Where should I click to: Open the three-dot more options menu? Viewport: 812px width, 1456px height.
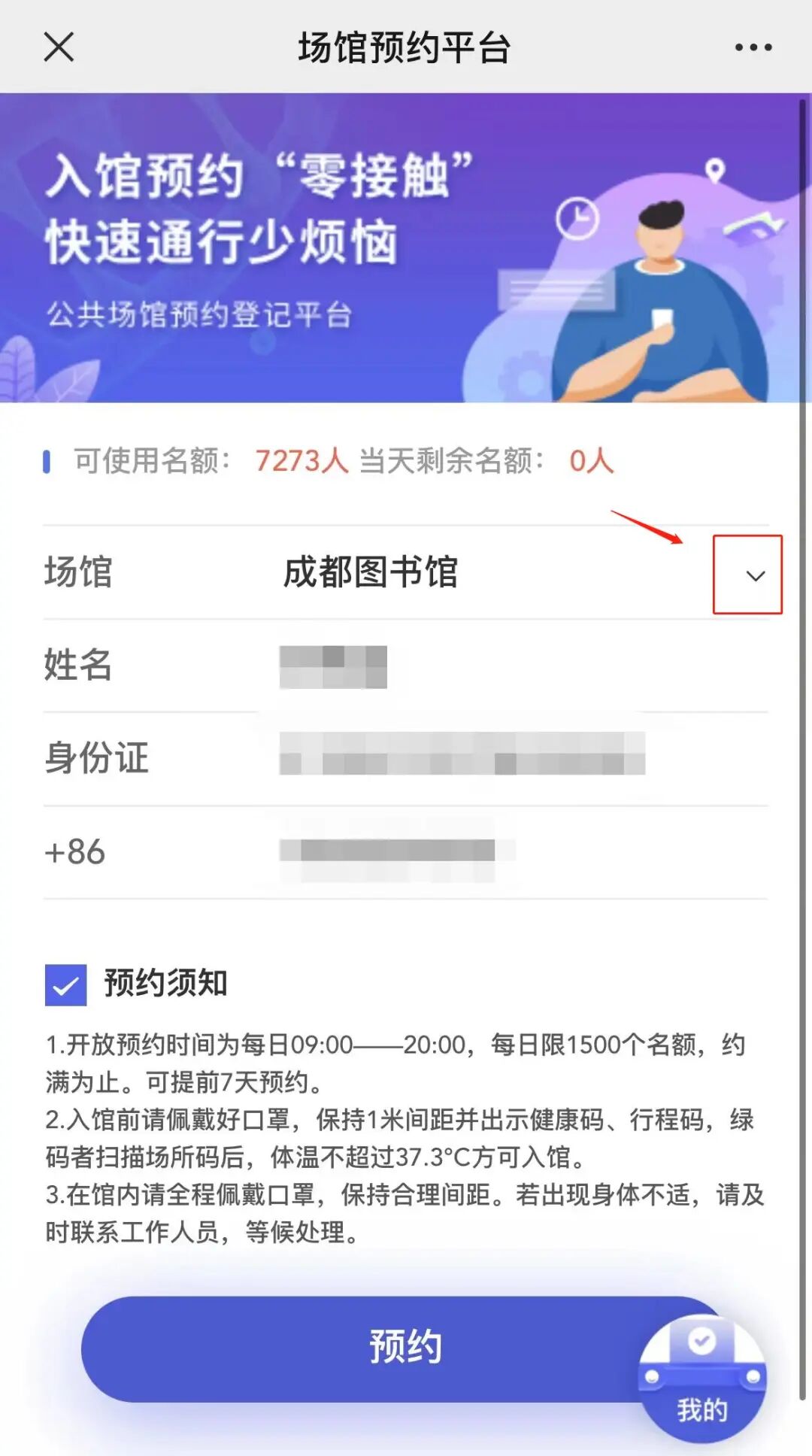coord(753,47)
